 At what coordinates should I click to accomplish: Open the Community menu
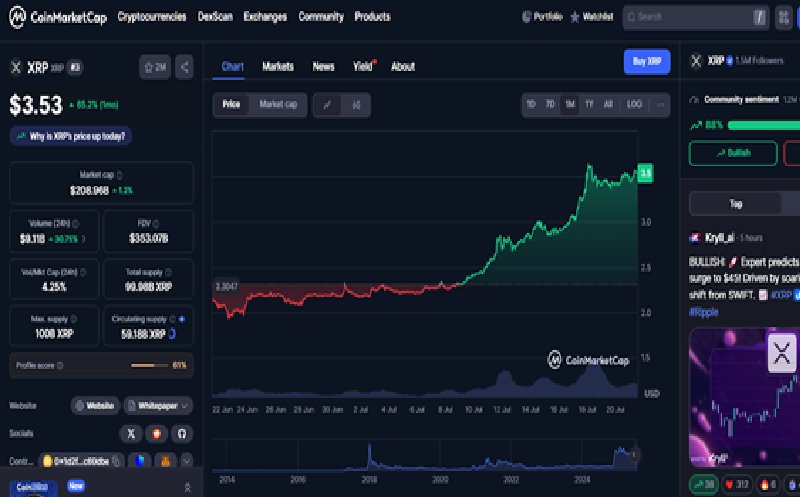point(321,16)
